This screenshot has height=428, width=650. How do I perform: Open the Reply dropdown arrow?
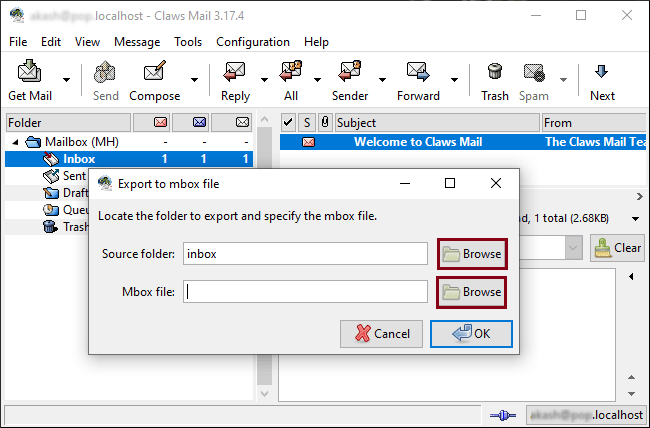pos(264,80)
